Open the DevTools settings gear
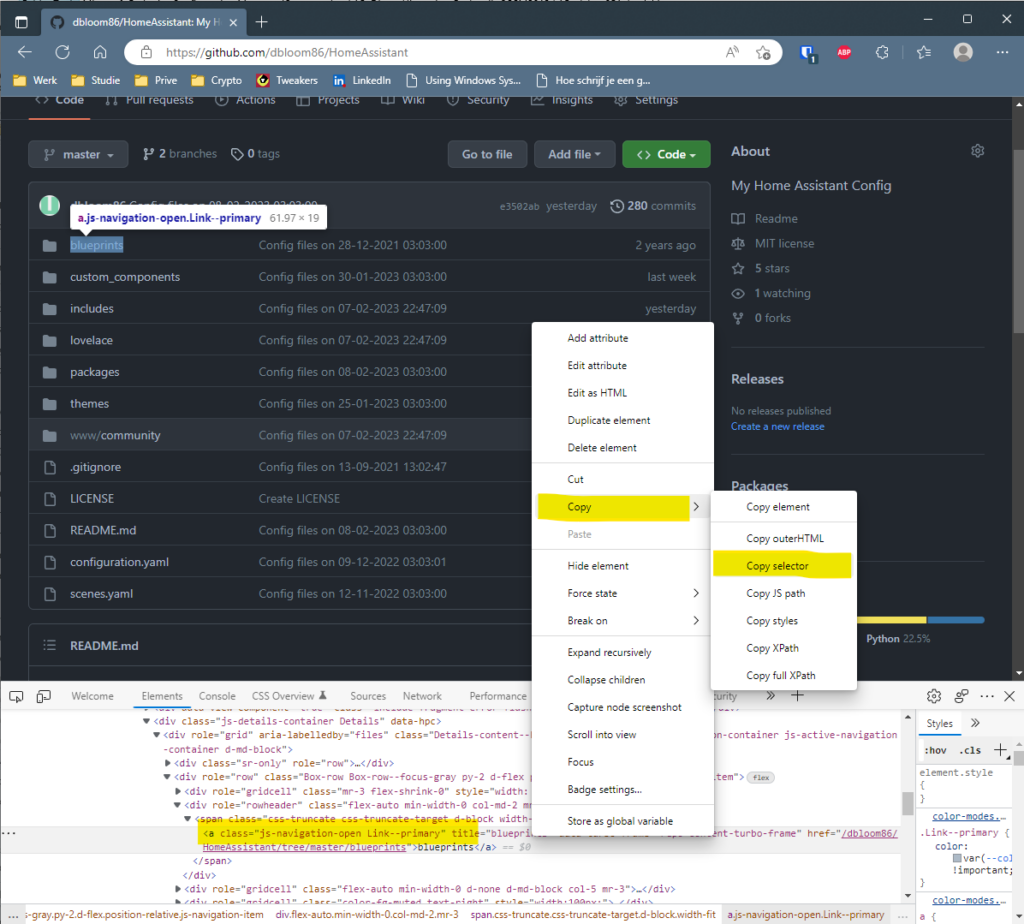1024x924 pixels. 934,696
